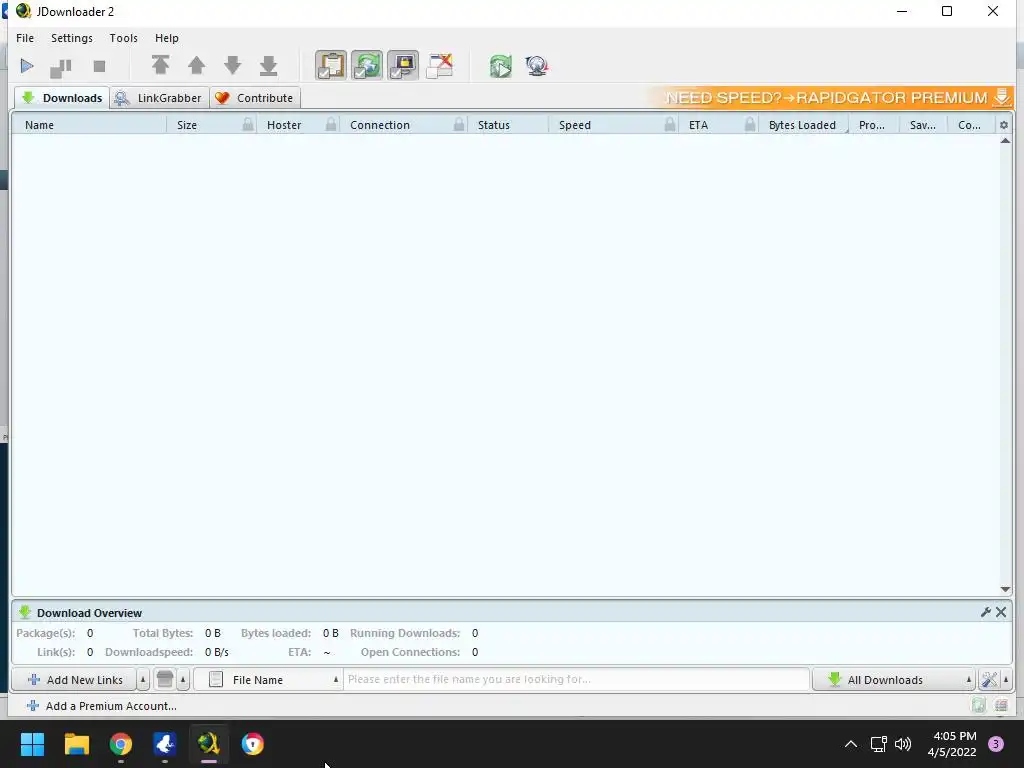Toggle clipboard observer button
Viewport: 1024px width, 768px height.
[331, 65]
